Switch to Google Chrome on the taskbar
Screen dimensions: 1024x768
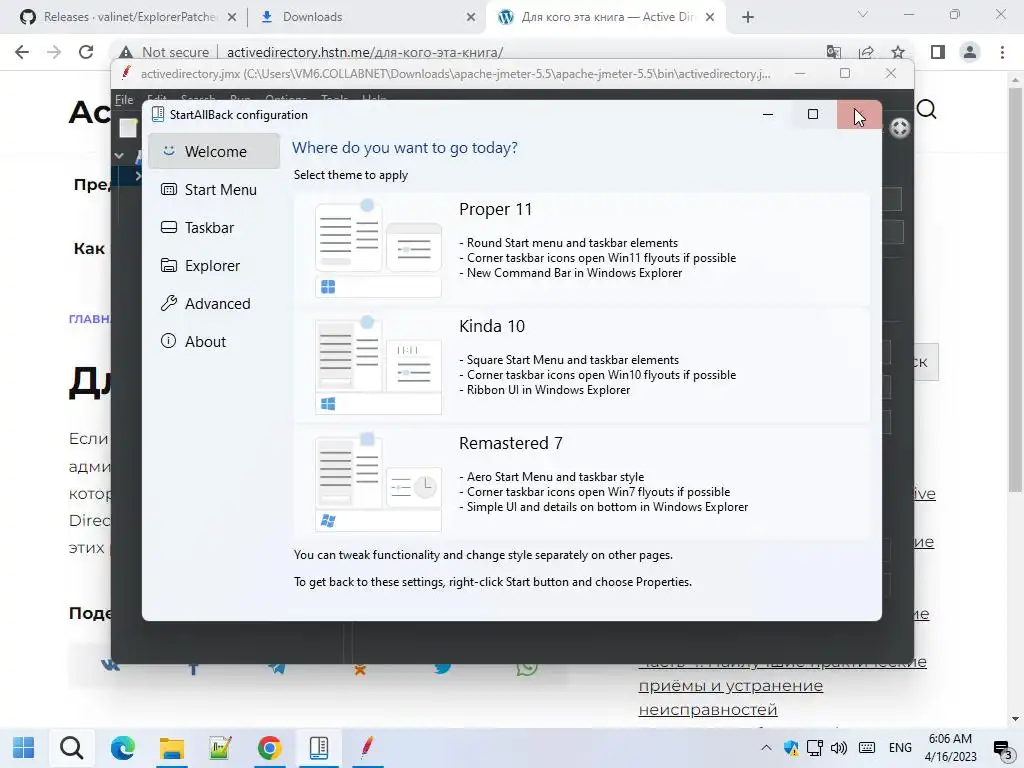[269, 748]
